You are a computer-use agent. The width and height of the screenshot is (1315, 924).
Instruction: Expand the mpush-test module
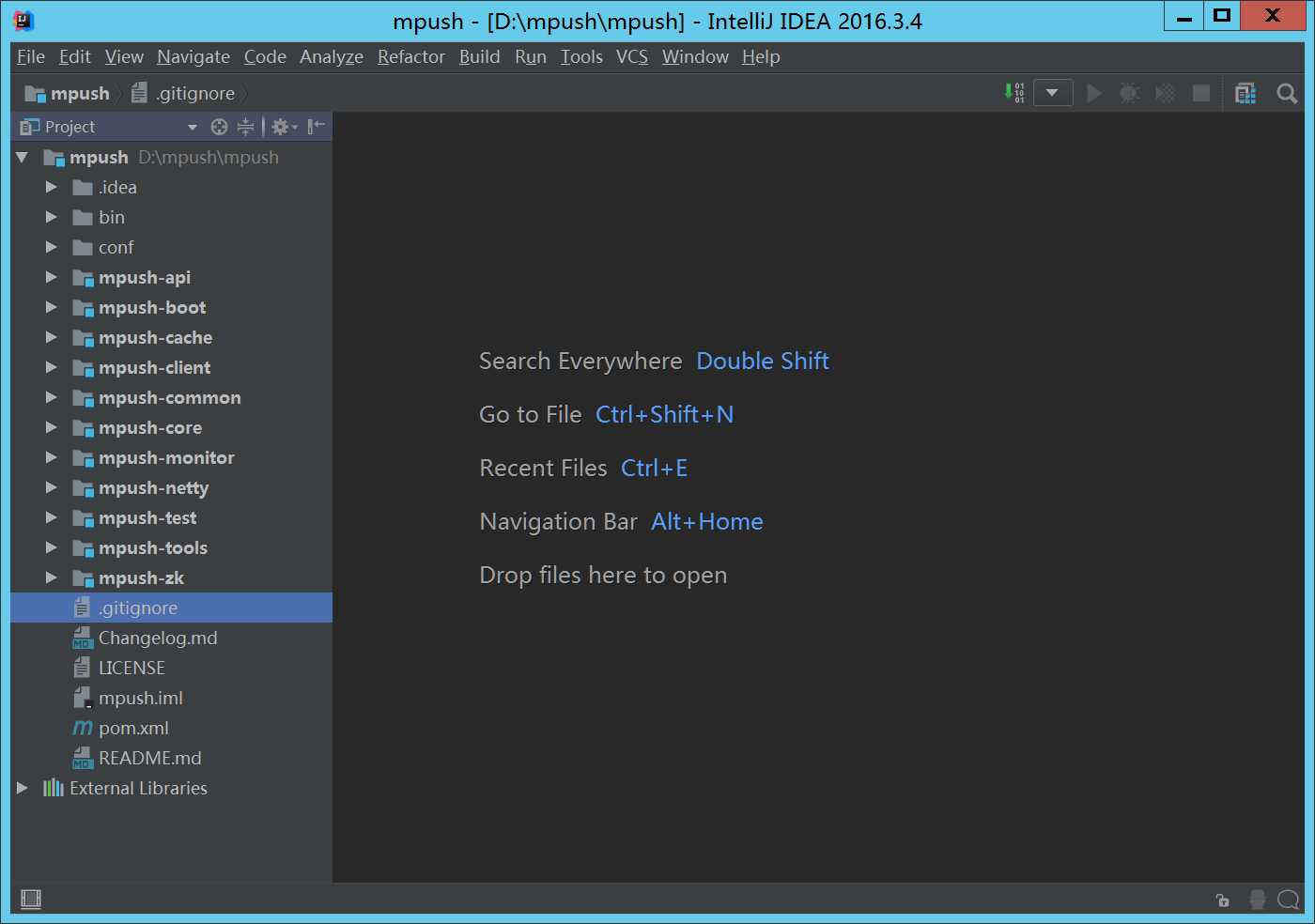[x=51, y=517]
